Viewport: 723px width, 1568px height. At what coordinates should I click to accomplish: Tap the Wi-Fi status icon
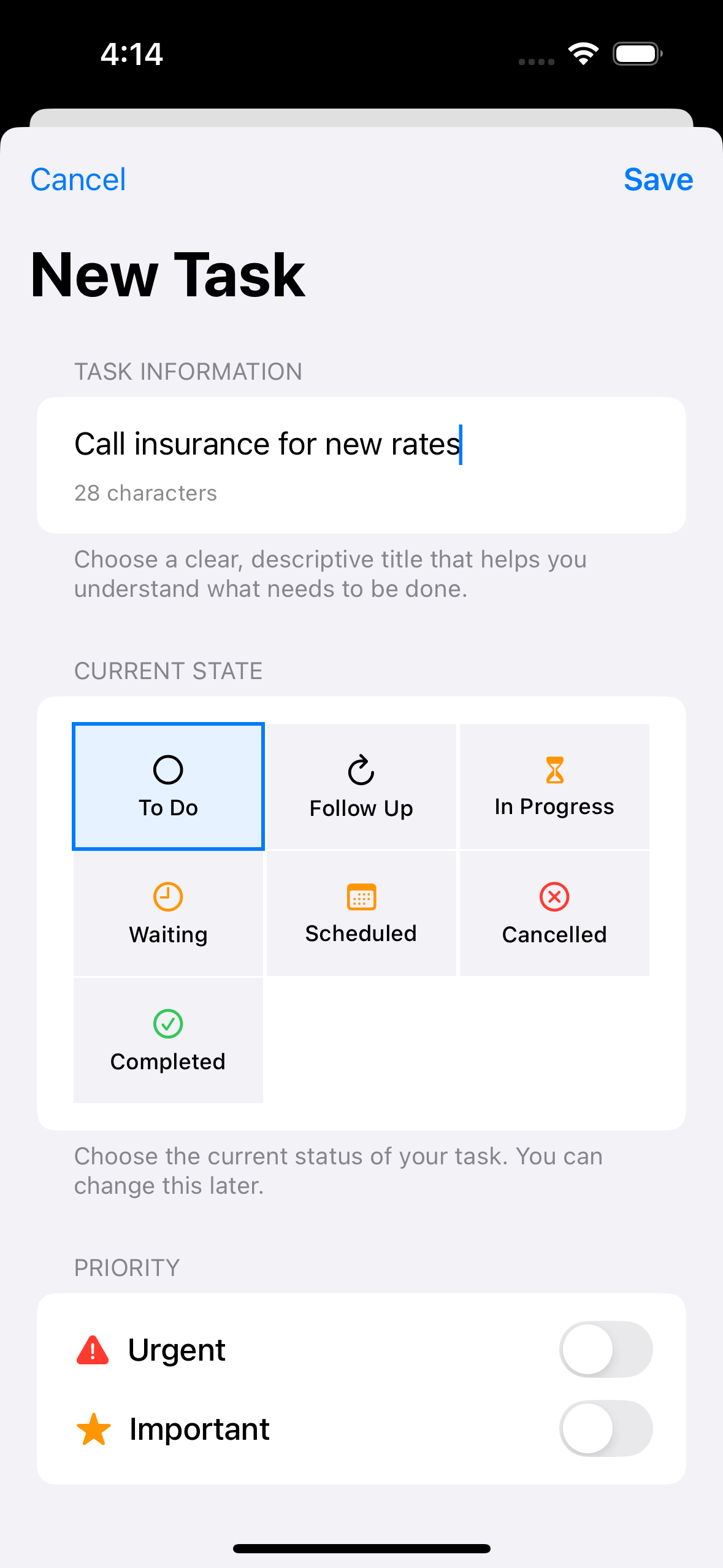tap(583, 54)
